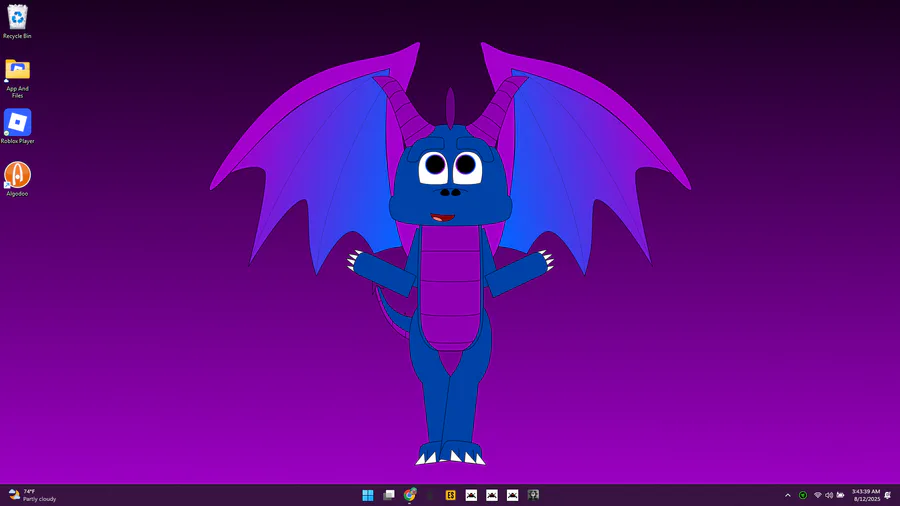Image resolution: width=900 pixels, height=506 pixels.
Task: Check the battery status icon
Action: coord(840,495)
